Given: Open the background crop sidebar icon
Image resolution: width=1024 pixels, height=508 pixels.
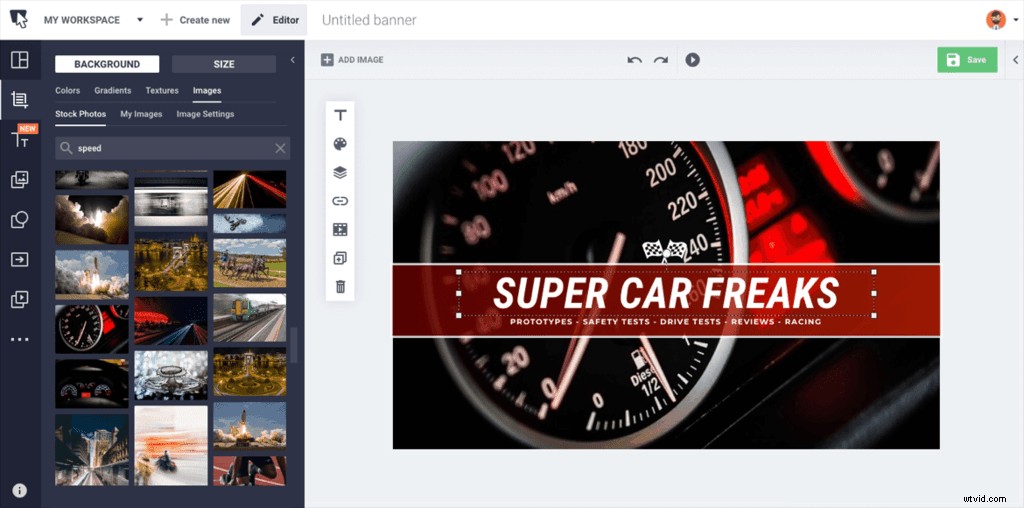Looking at the screenshot, I should pos(20,99).
